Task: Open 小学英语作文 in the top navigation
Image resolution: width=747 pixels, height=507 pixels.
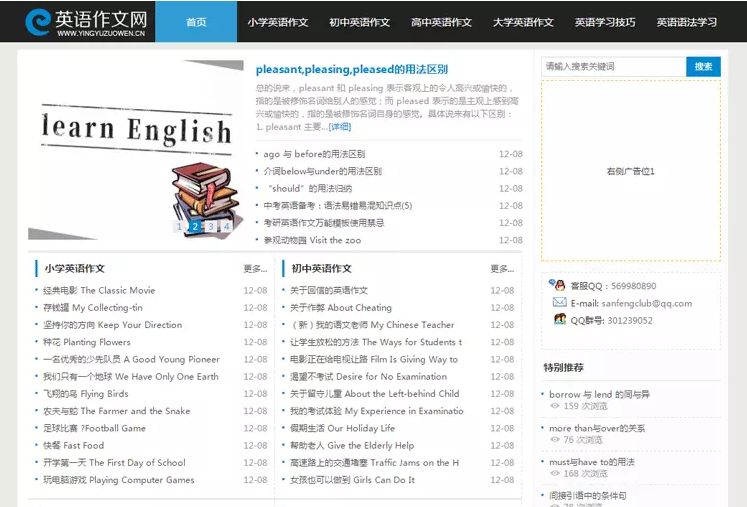Action: coord(278,22)
